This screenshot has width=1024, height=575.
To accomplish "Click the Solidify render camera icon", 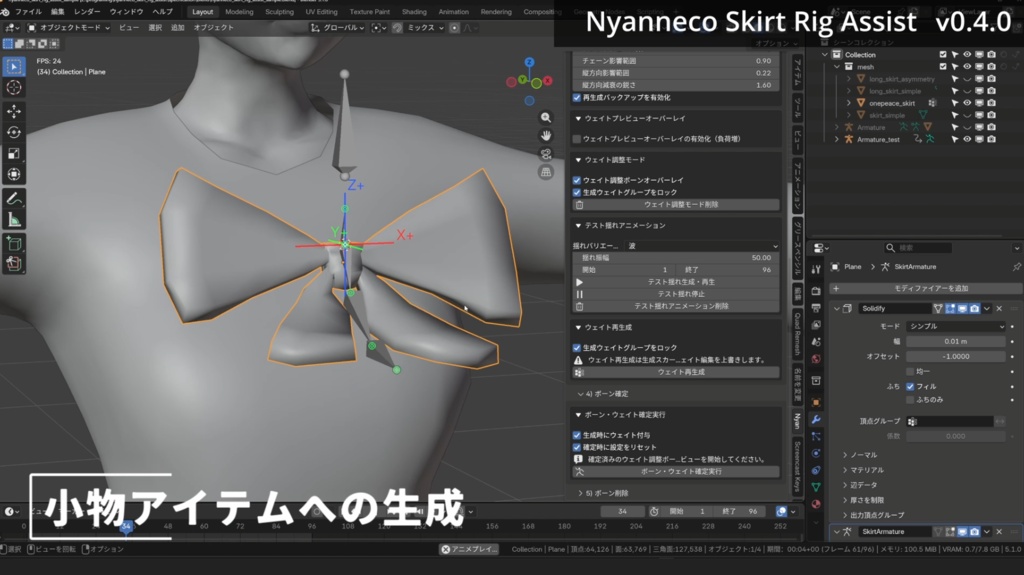I will click(974, 308).
